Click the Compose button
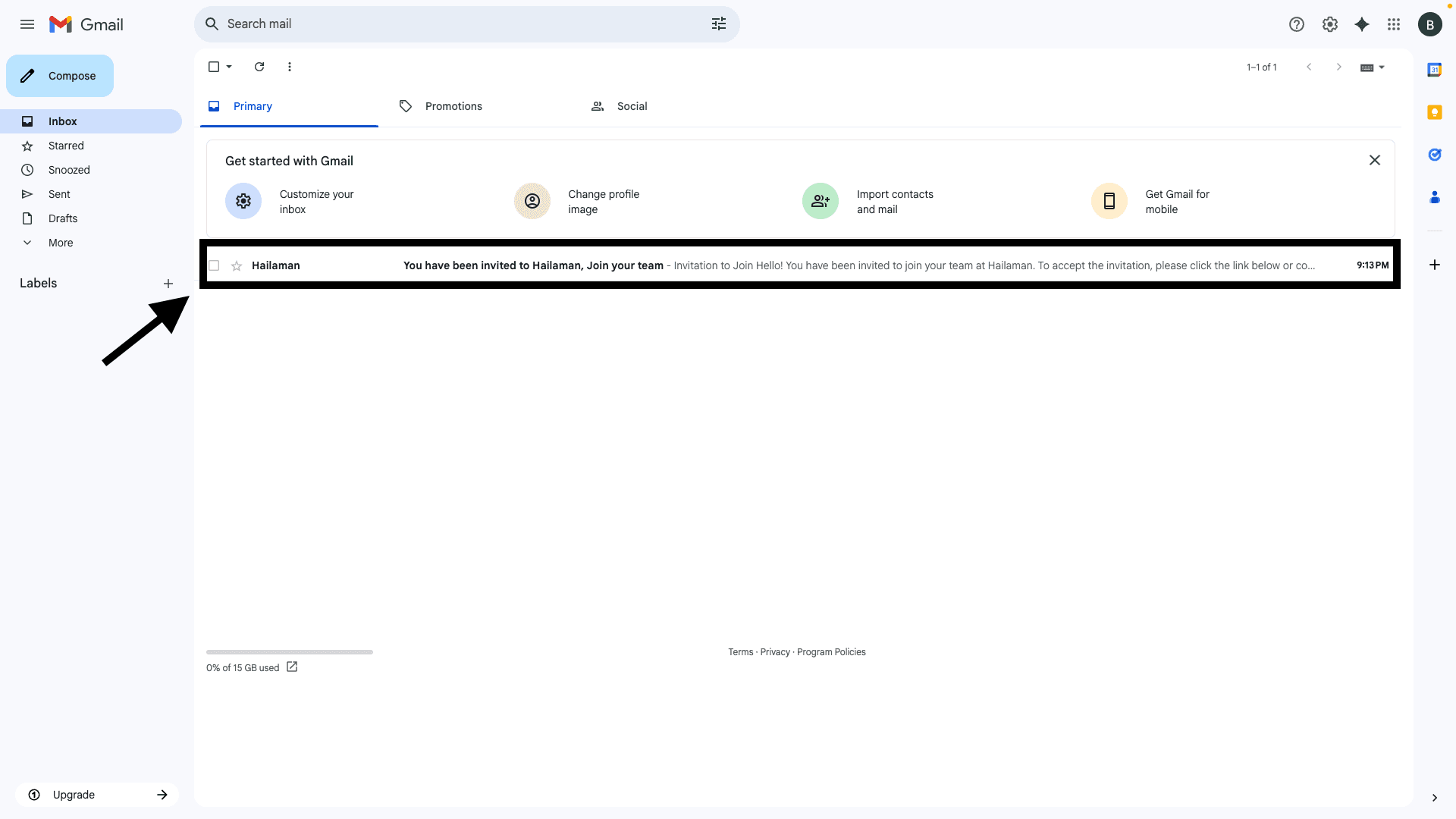 click(60, 76)
